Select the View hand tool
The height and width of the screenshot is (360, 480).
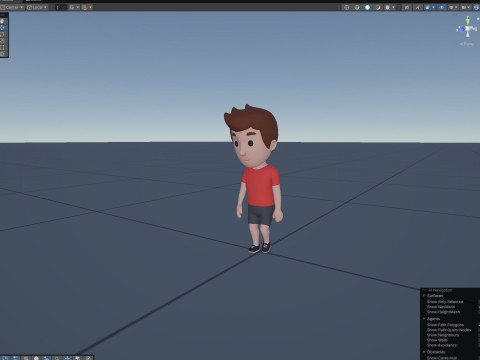[2, 21]
